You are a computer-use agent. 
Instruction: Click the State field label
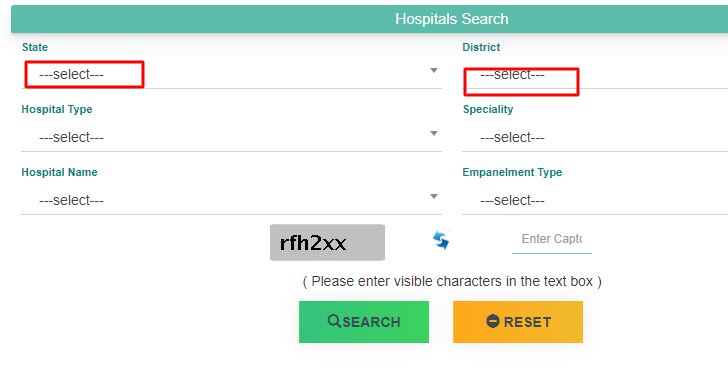35,47
